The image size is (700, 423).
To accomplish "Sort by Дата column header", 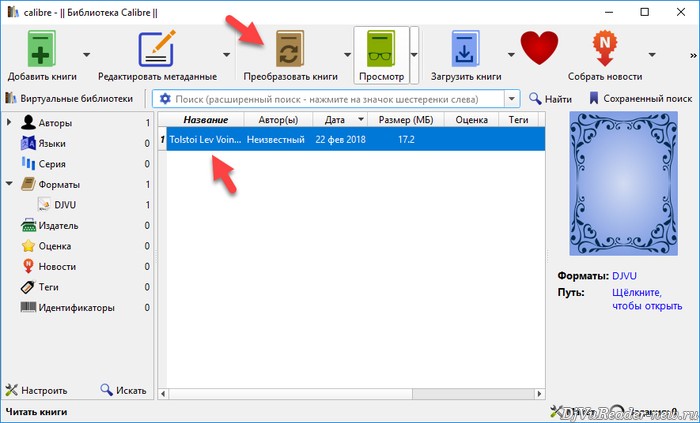I will coord(340,120).
